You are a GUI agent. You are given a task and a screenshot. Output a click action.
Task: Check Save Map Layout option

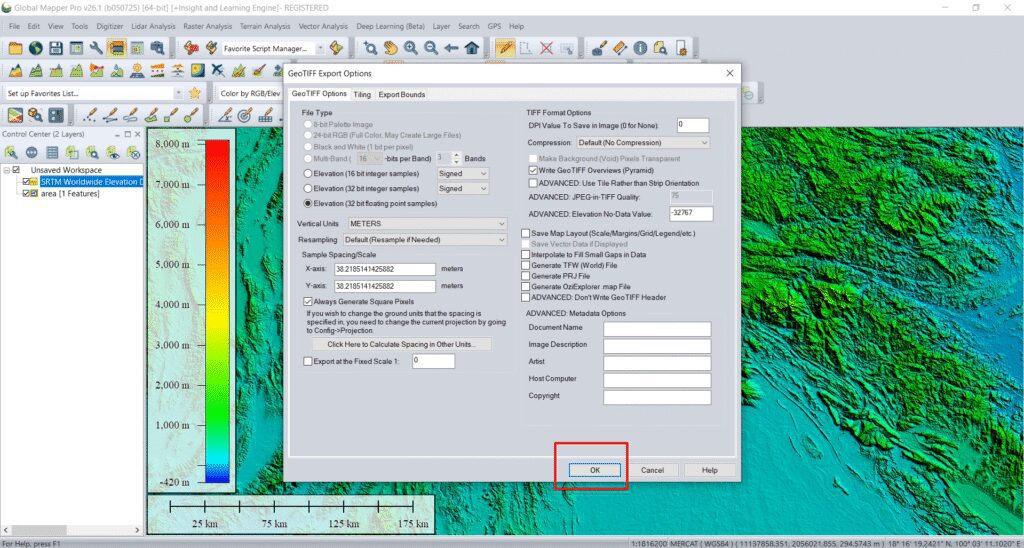click(x=525, y=234)
